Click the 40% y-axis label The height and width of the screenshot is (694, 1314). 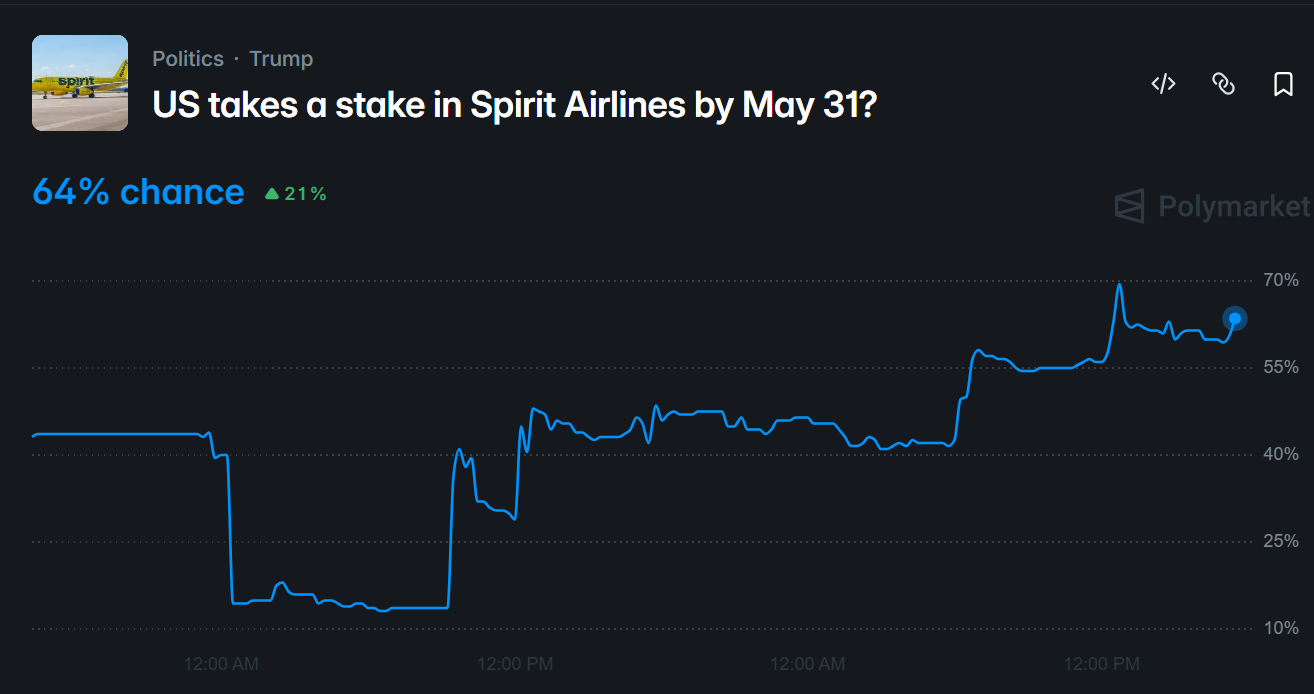click(1281, 454)
